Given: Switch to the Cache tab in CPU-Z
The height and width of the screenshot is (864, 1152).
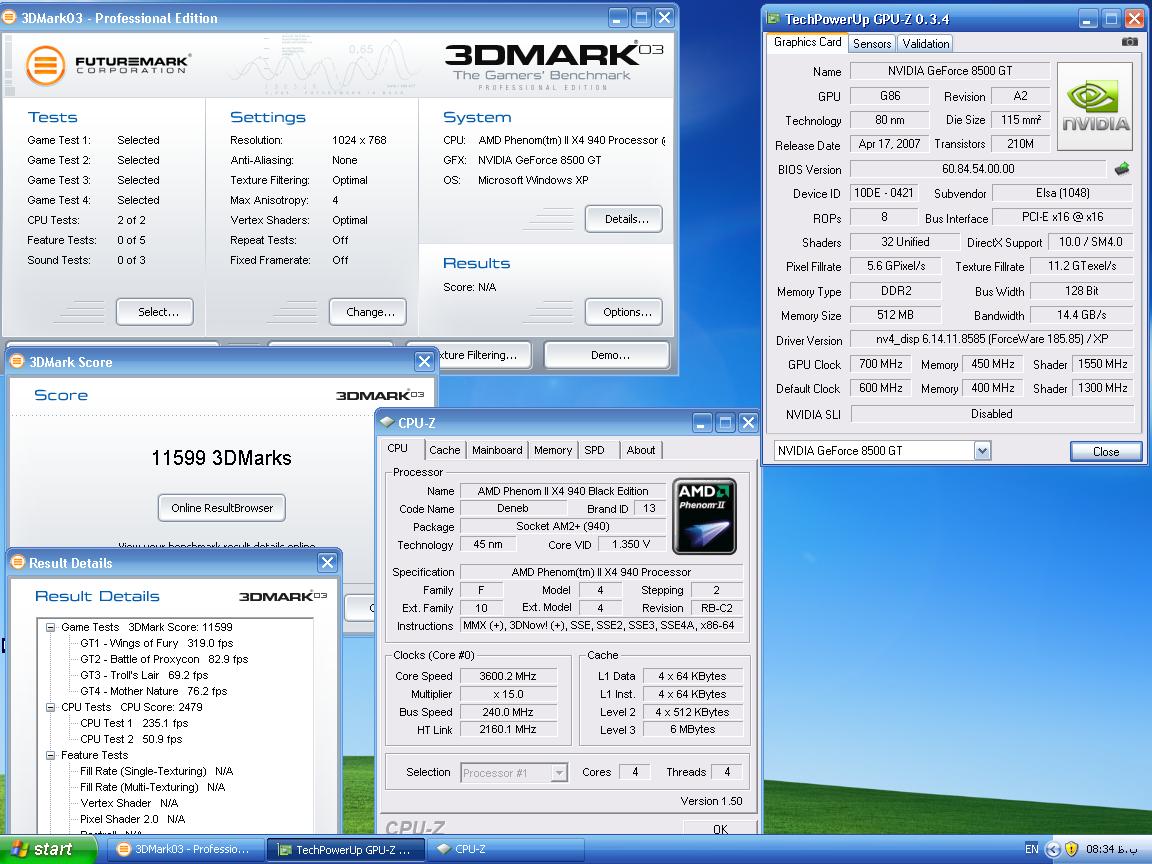Looking at the screenshot, I should click(444, 450).
